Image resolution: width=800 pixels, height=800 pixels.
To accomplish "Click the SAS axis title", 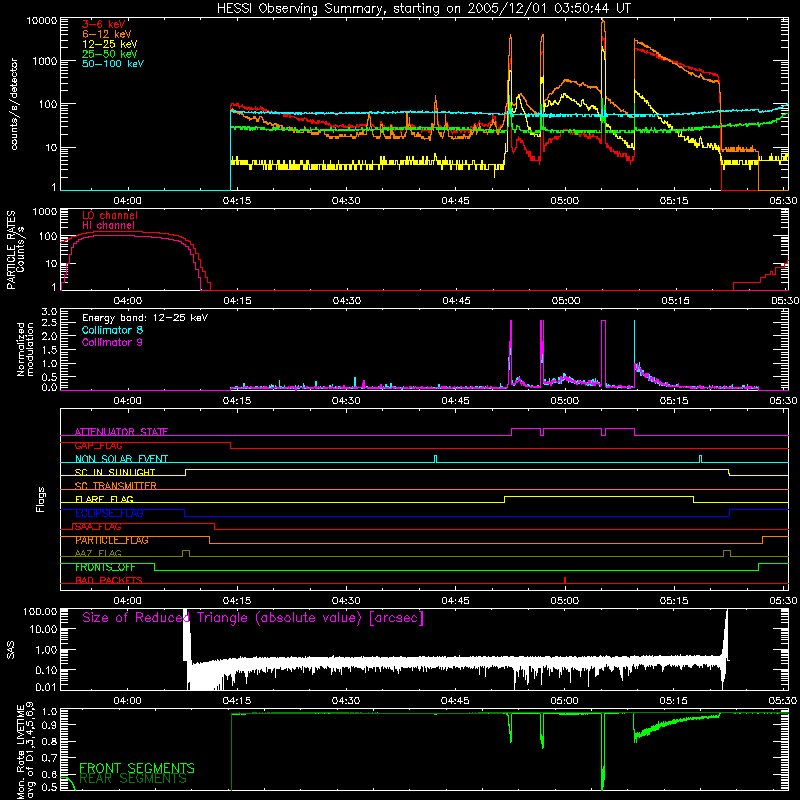I will (11, 650).
